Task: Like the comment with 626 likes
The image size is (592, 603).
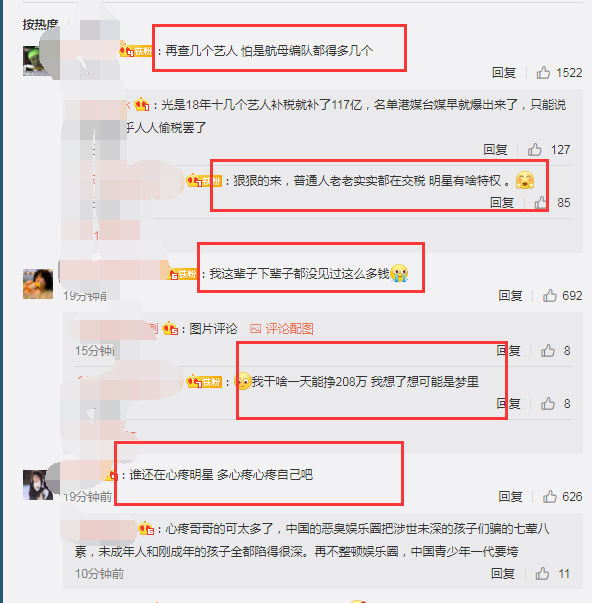Action: (550, 496)
